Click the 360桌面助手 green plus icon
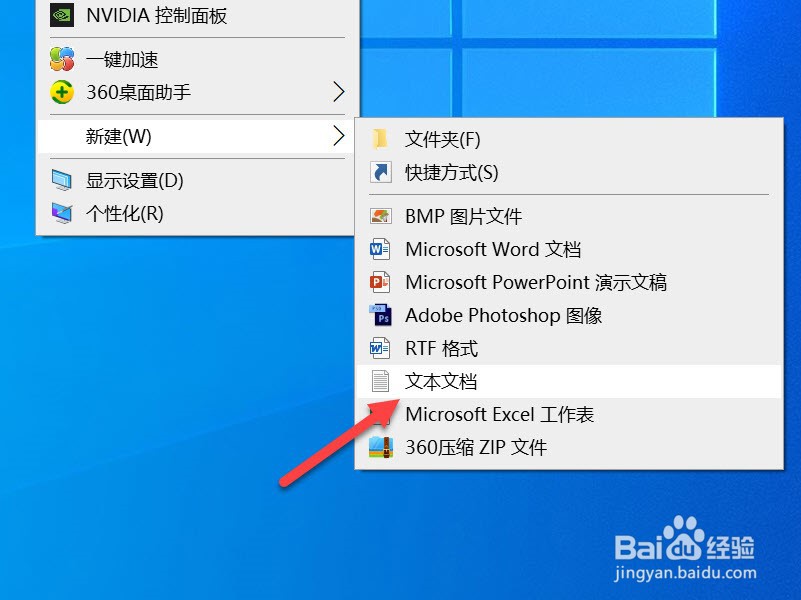 [x=62, y=92]
